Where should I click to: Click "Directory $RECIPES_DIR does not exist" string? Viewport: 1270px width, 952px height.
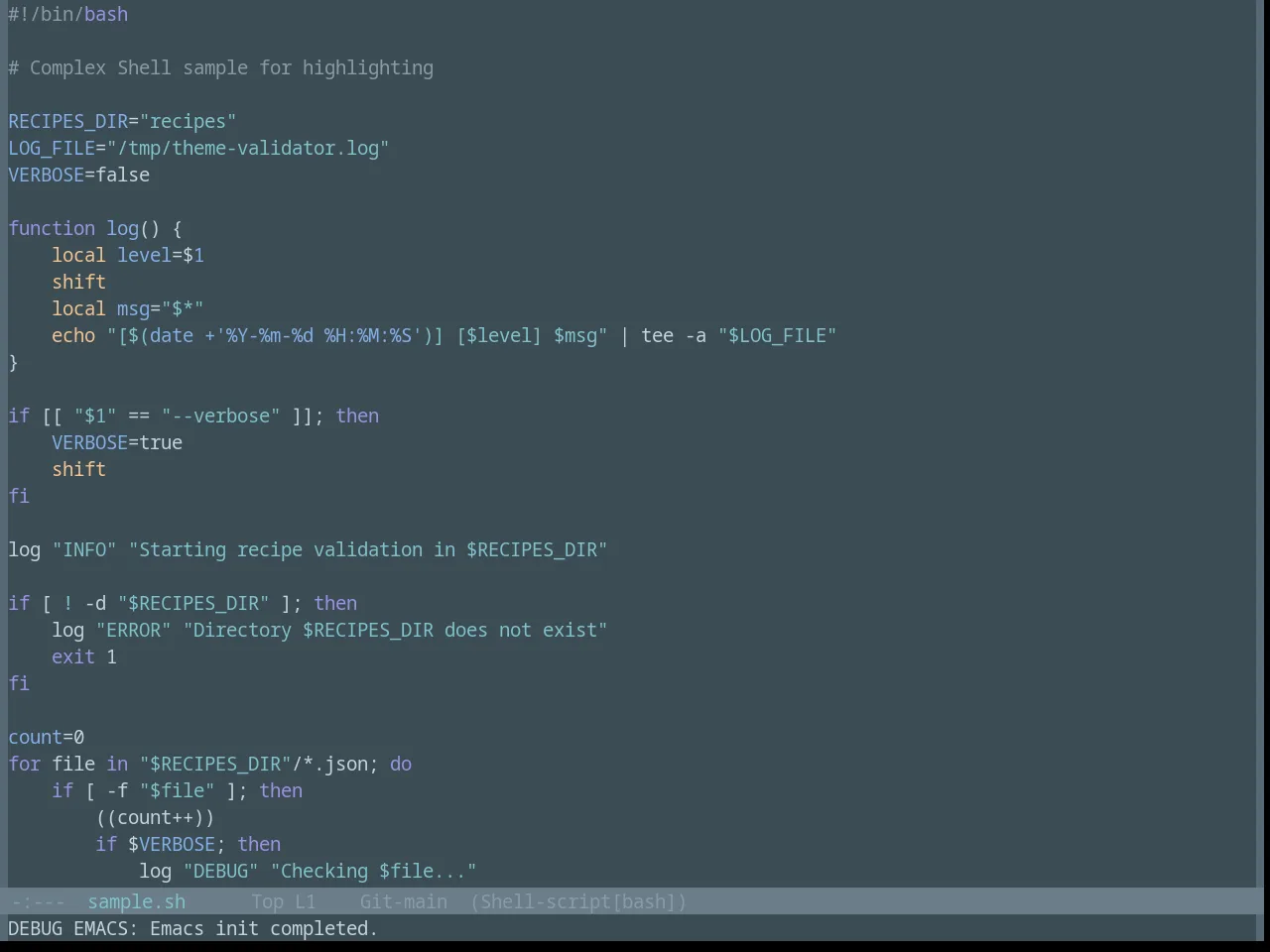pyautogui.click(x=396, y=630)
